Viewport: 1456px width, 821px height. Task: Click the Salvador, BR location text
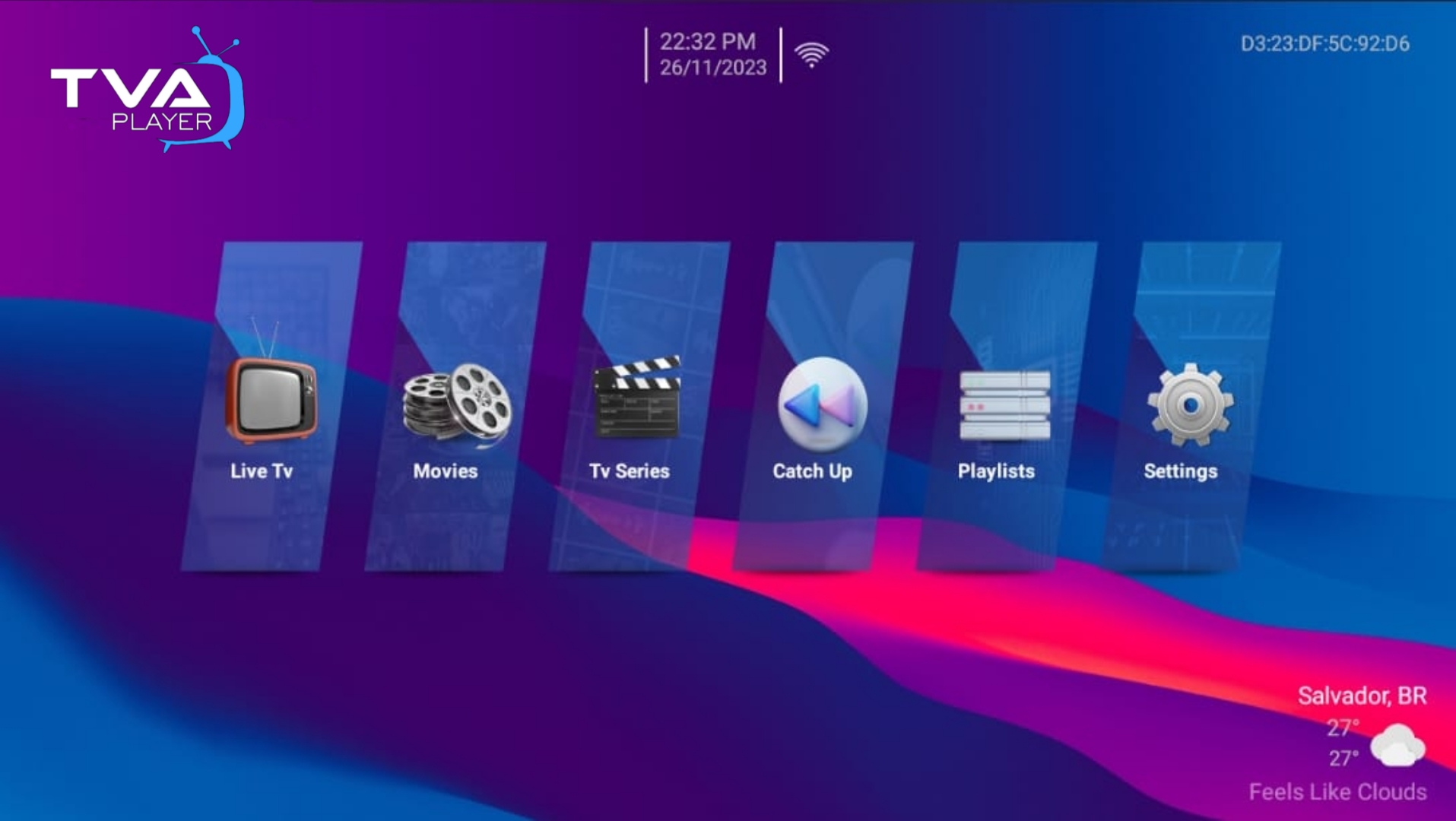(x=1362, y=696)
